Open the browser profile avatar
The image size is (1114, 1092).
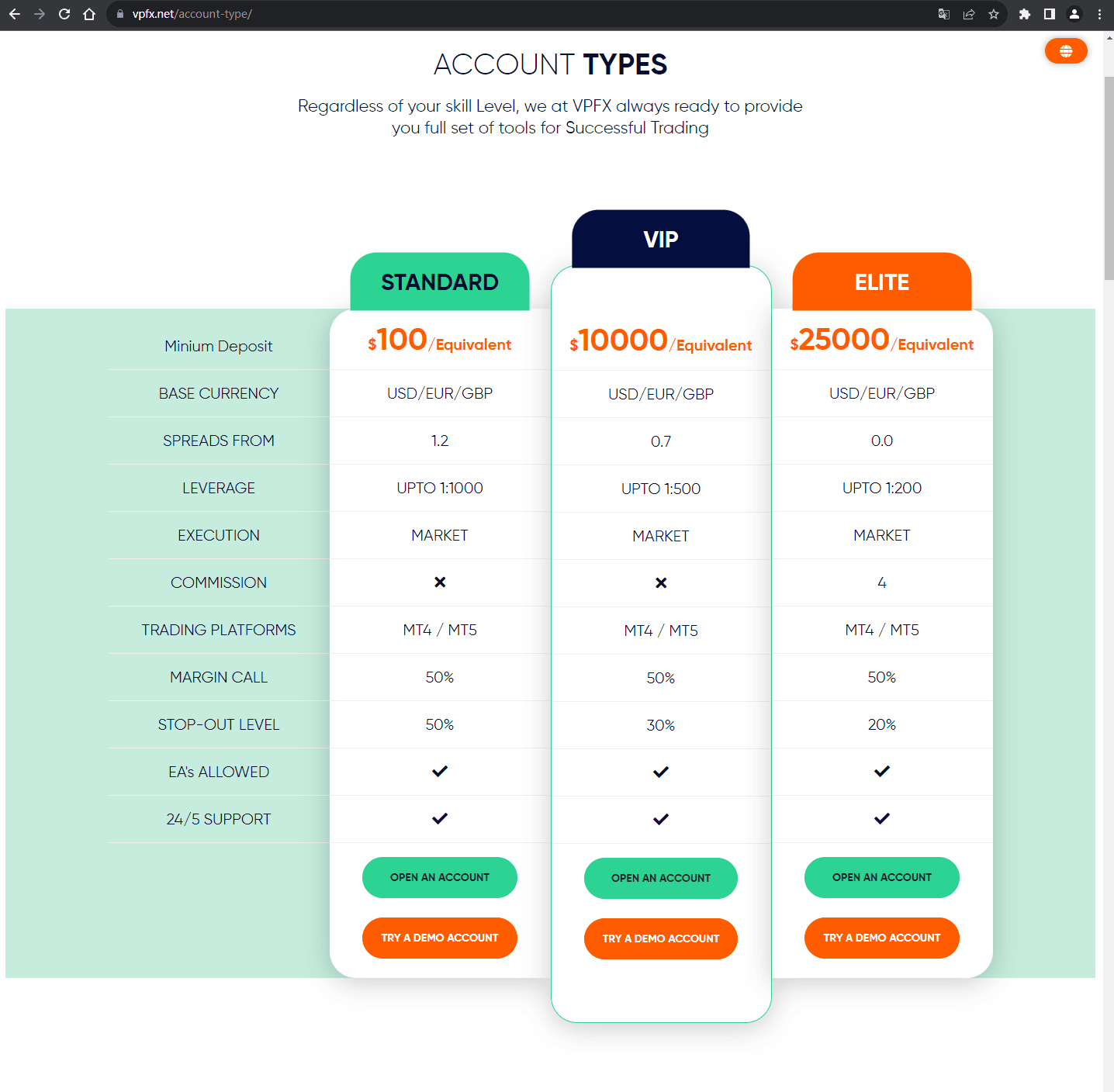(x=1074, y=14)
